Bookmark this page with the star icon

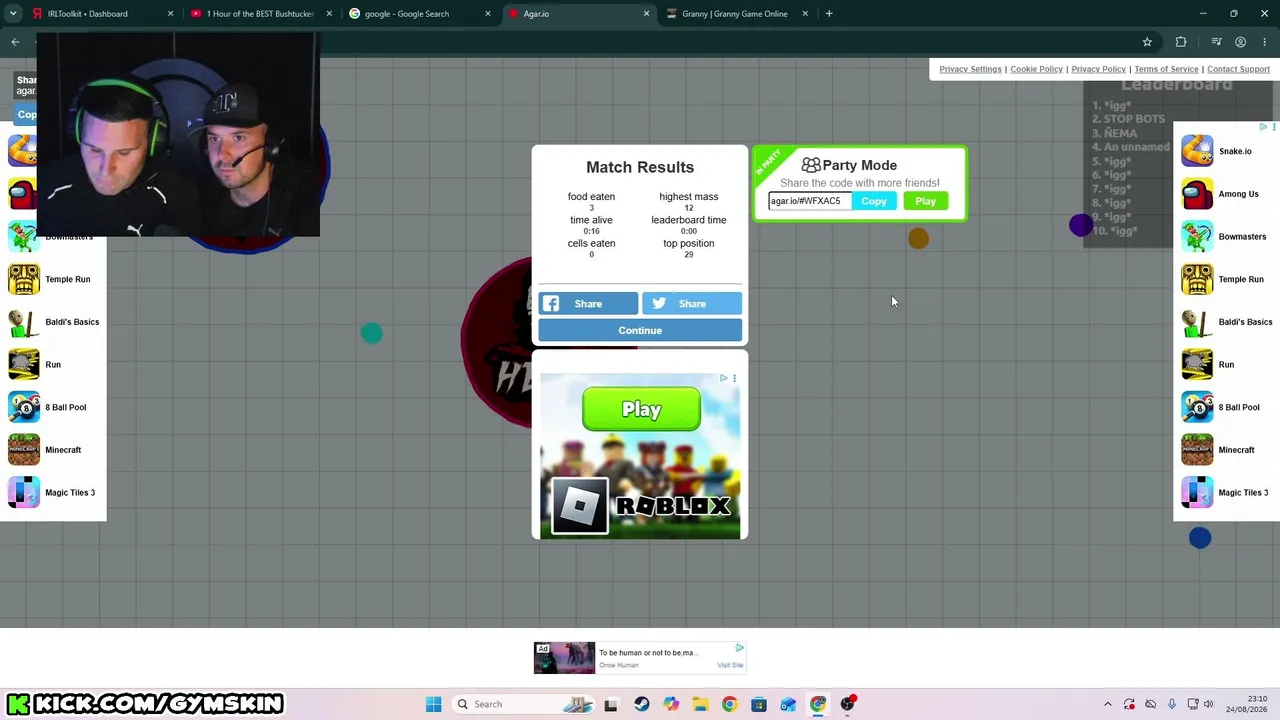[x=1147, y=42]
